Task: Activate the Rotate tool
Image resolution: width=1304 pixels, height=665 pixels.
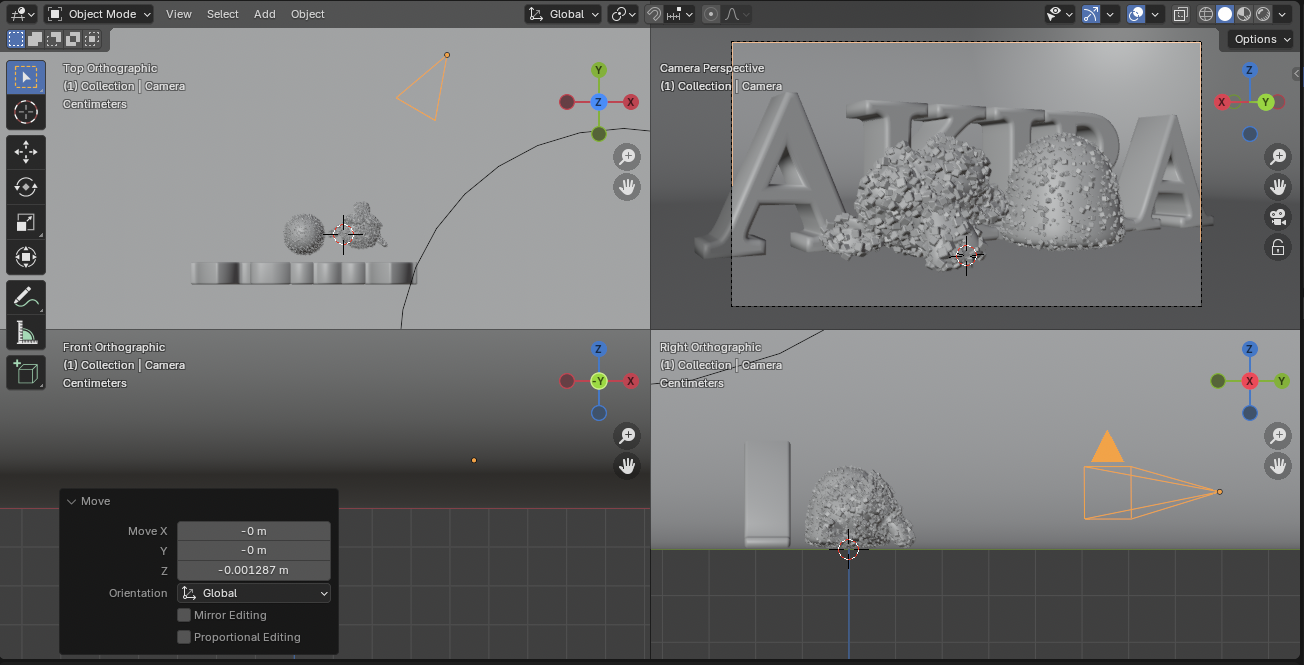Action: [x=26, y=187]
